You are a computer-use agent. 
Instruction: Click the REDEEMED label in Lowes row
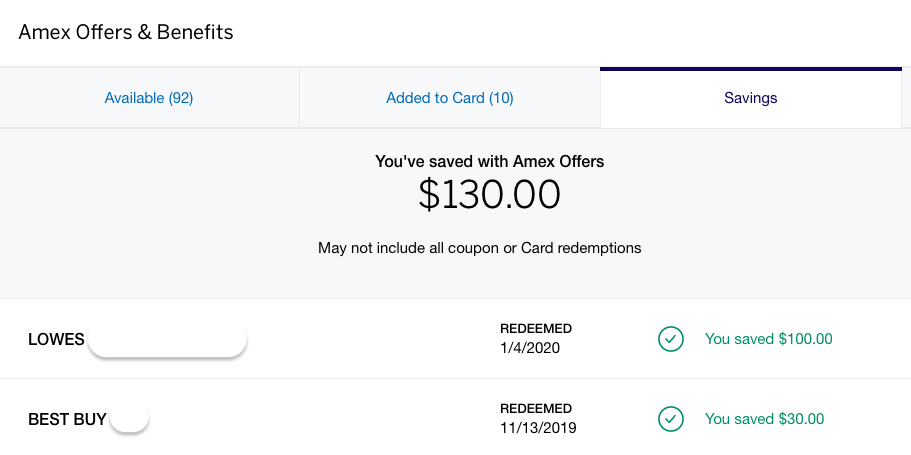536,329
